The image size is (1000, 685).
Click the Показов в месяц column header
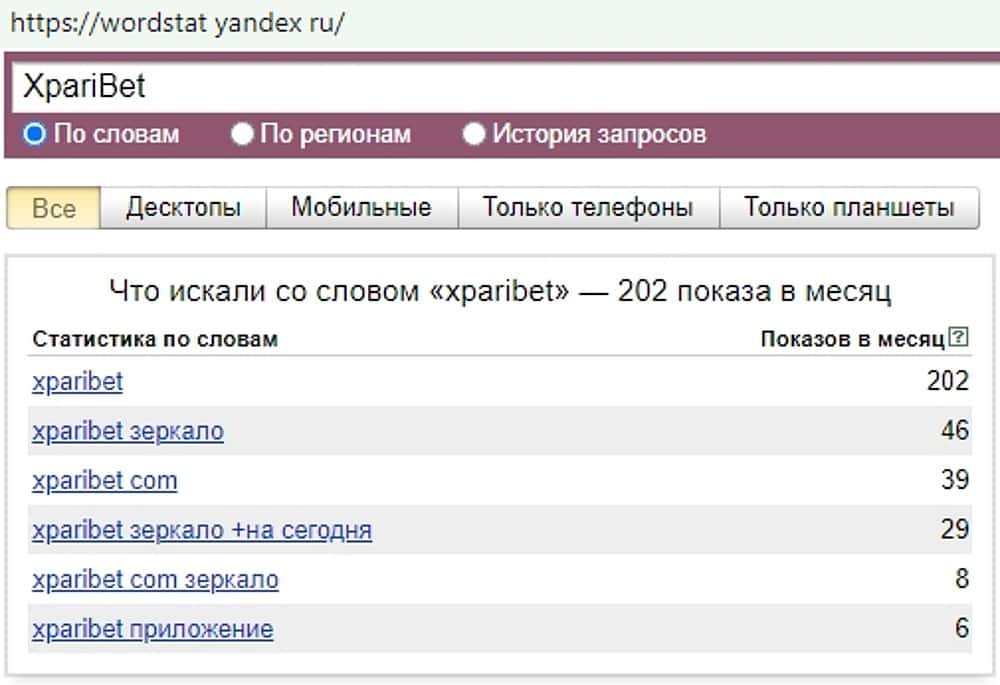pos(852,339)
